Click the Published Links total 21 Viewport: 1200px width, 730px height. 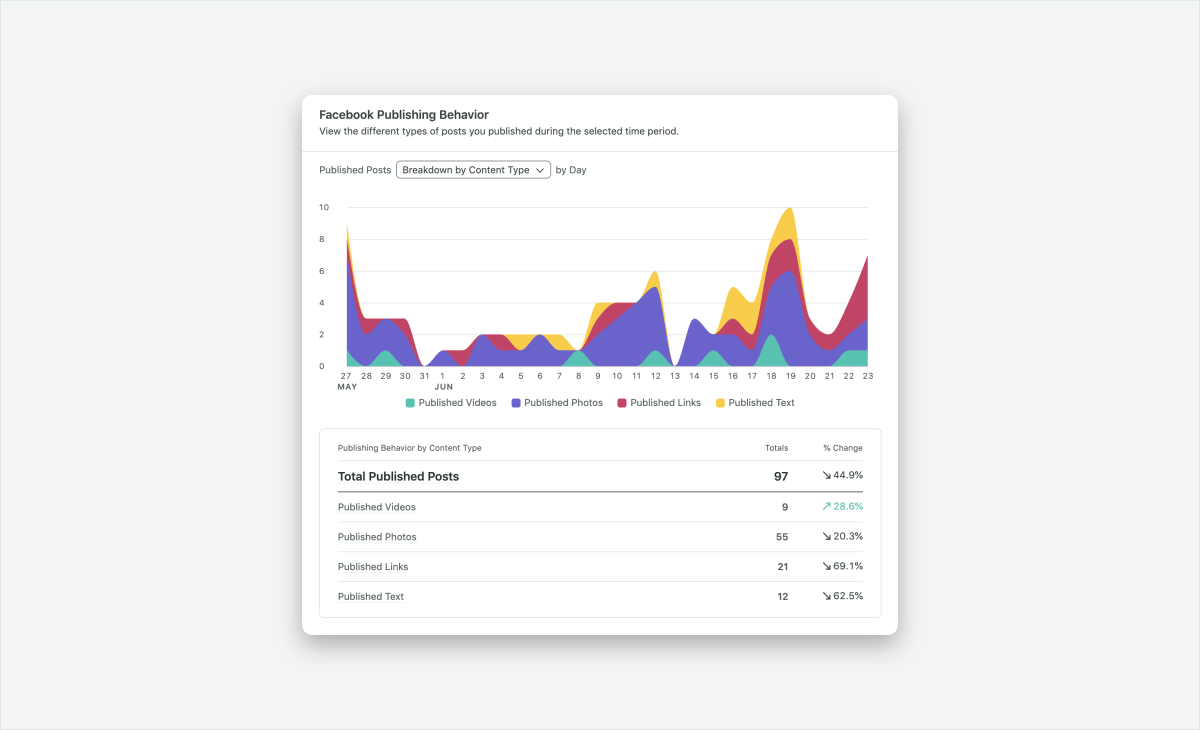(x=782, y=567)
